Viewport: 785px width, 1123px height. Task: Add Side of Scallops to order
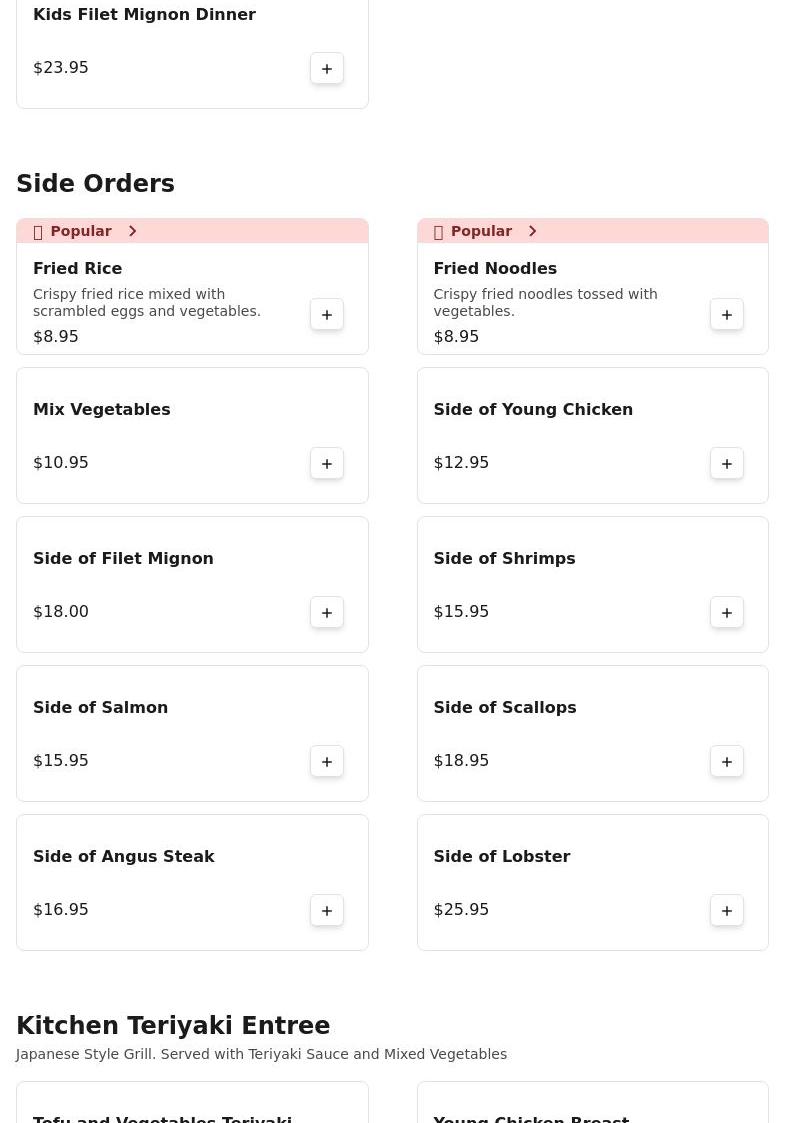[727, 761]
